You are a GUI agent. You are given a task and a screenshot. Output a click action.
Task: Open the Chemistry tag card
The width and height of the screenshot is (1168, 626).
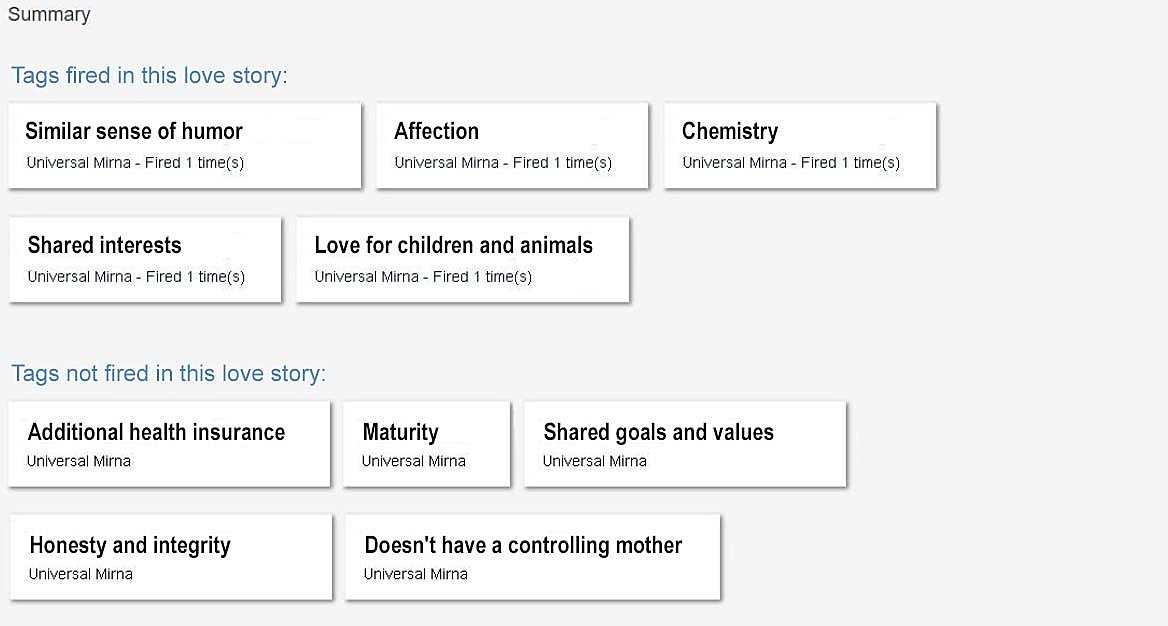800,145
